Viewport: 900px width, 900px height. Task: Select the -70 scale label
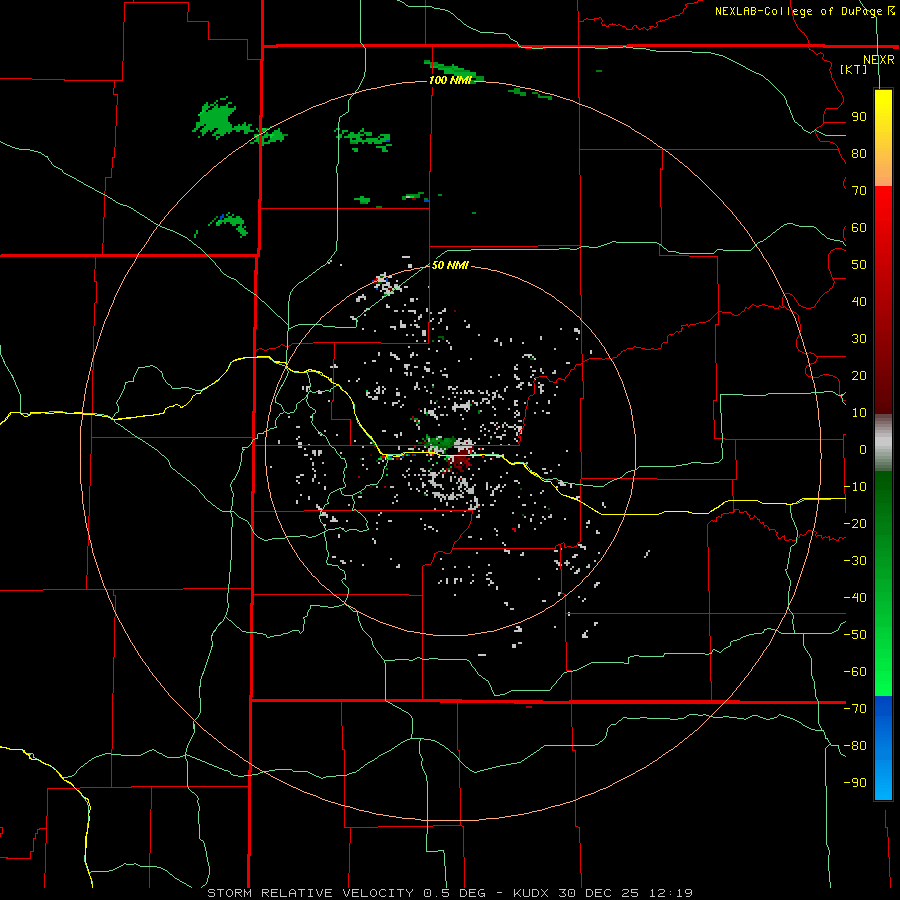[x=855, y=709]
